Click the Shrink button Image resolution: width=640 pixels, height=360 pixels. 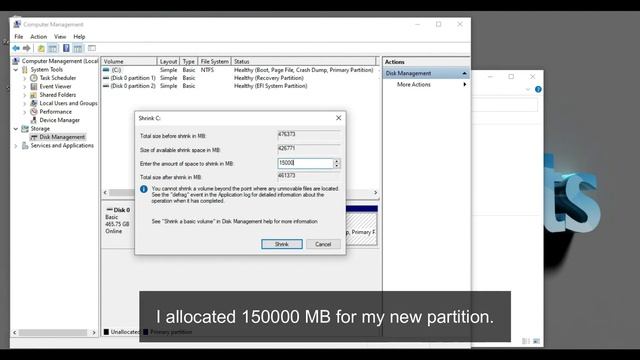tap(282, 244)
